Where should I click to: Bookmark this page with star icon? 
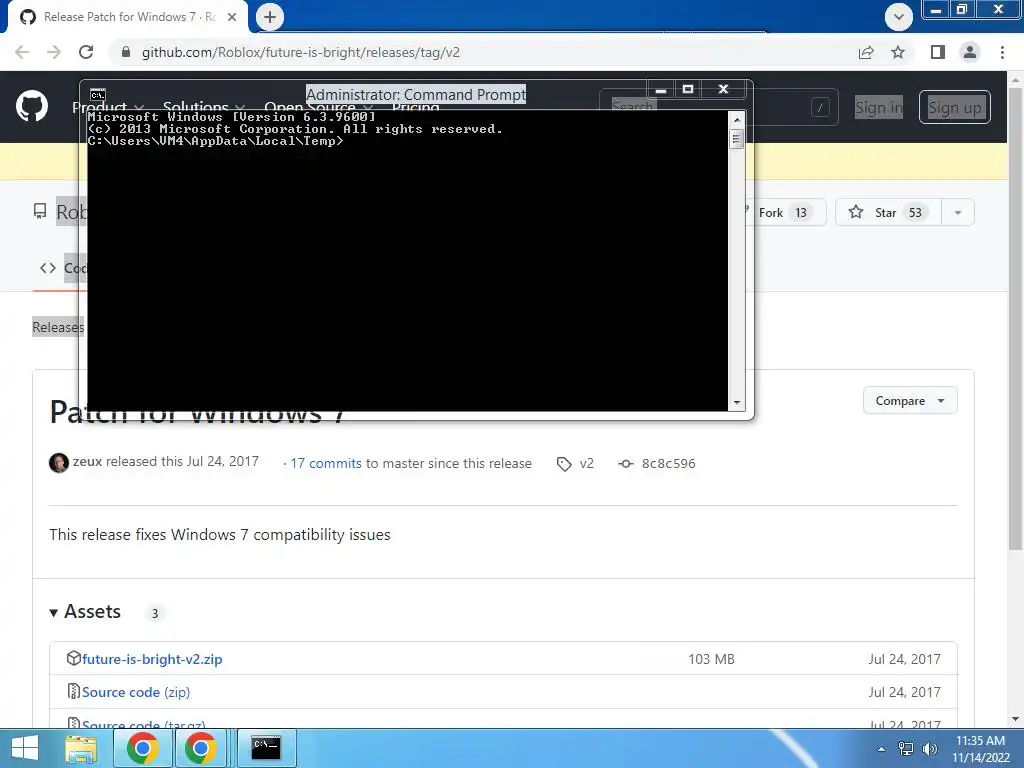coord(898,52)
